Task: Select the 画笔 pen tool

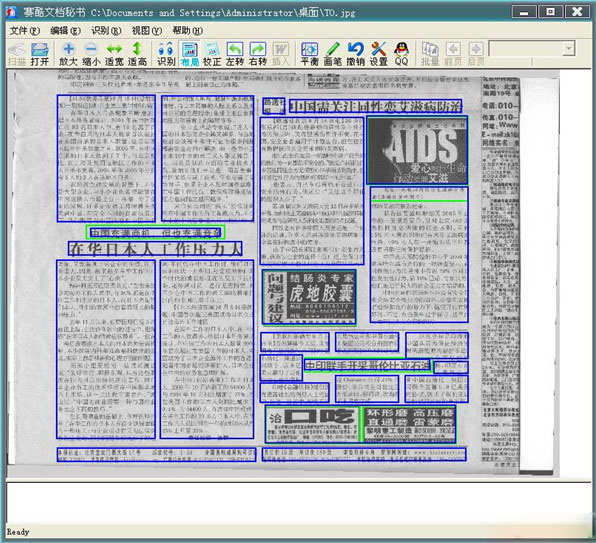Action: pos(333,54)
